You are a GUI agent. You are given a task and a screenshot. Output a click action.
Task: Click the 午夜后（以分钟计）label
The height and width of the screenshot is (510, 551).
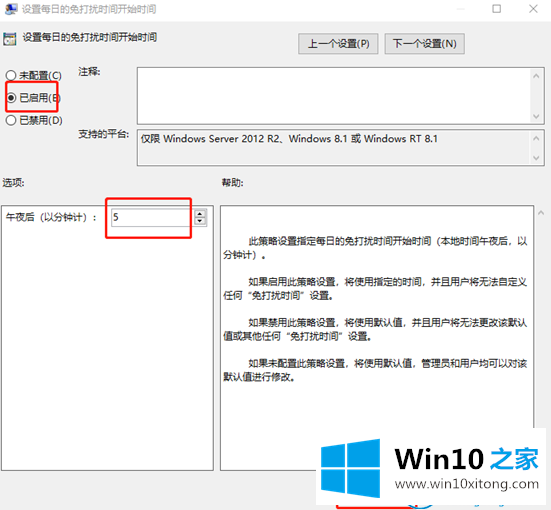[51, 217]
